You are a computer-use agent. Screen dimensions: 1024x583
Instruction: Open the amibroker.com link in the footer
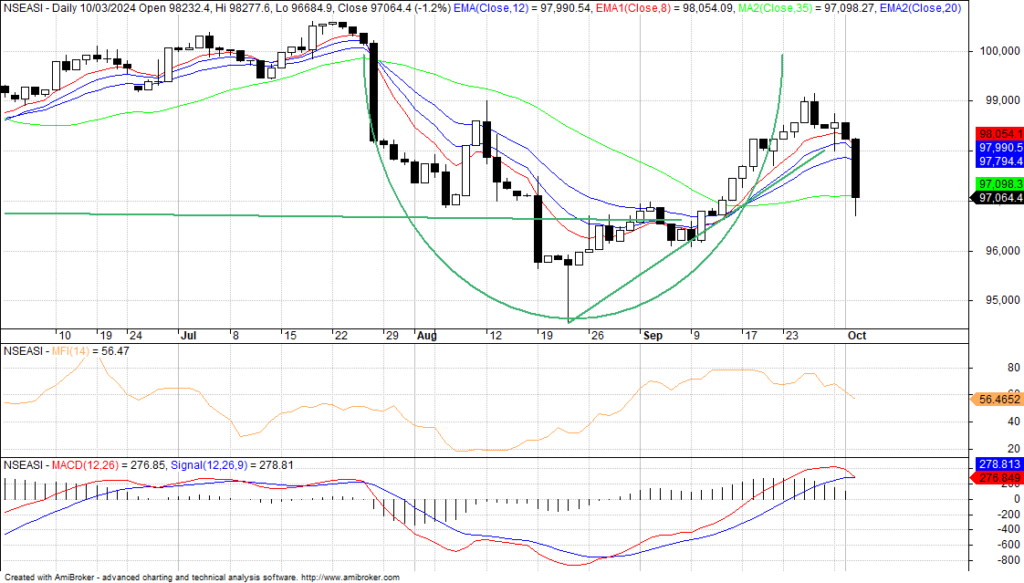[x=350, y=578]
